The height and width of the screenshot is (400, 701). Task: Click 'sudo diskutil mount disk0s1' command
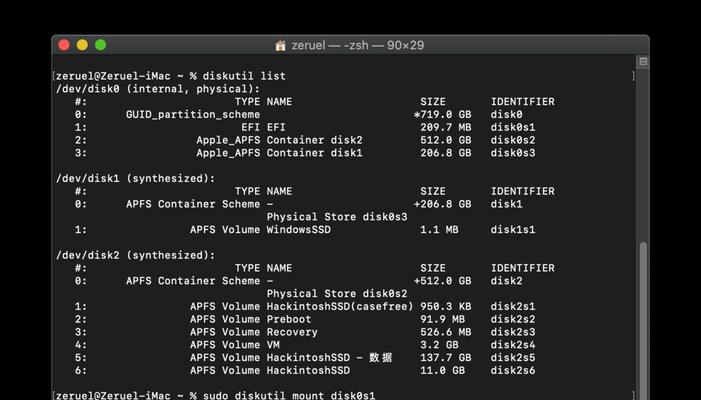coord(289,396)
